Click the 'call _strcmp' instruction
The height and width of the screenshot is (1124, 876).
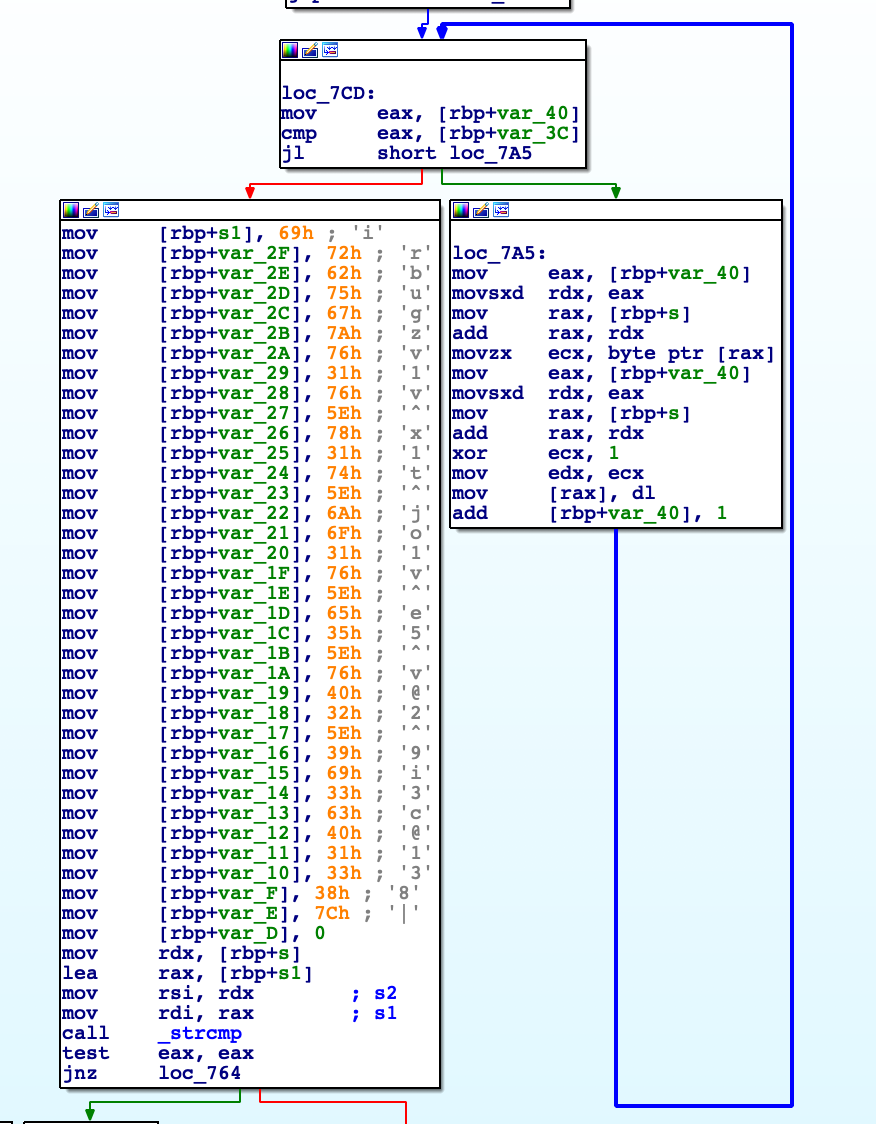[152, 1033]
